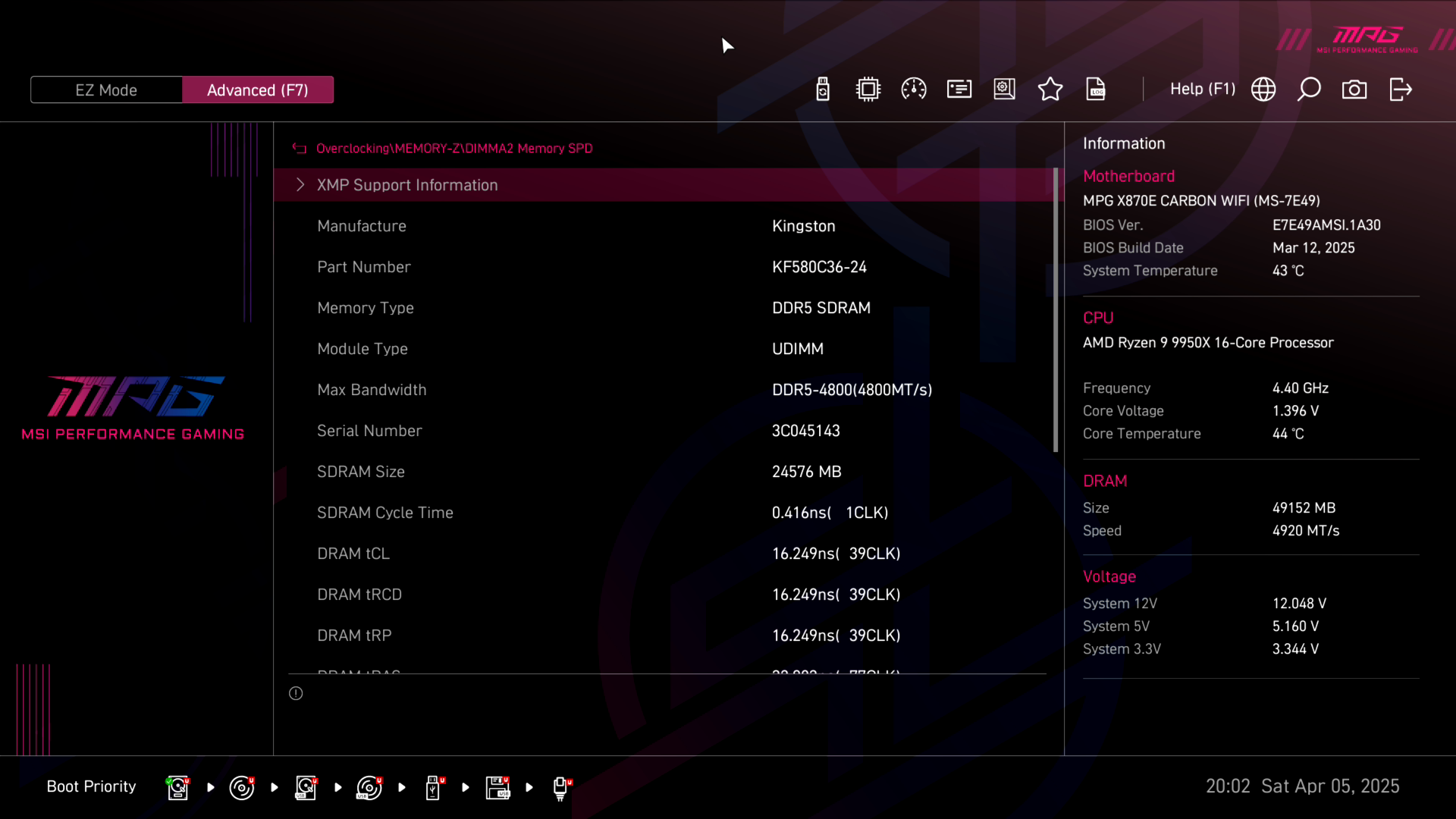Open the LOG file icon

point(1096,89)
